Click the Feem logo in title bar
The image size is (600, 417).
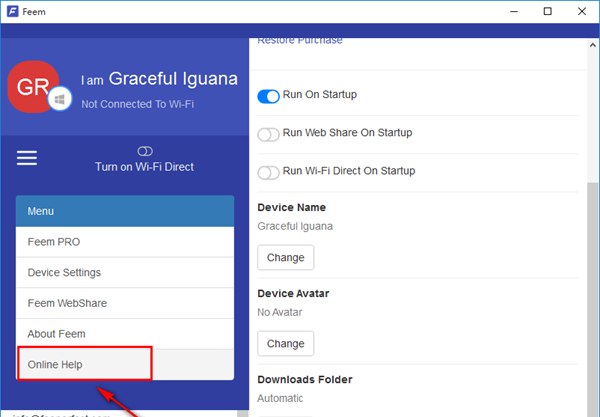13,11
